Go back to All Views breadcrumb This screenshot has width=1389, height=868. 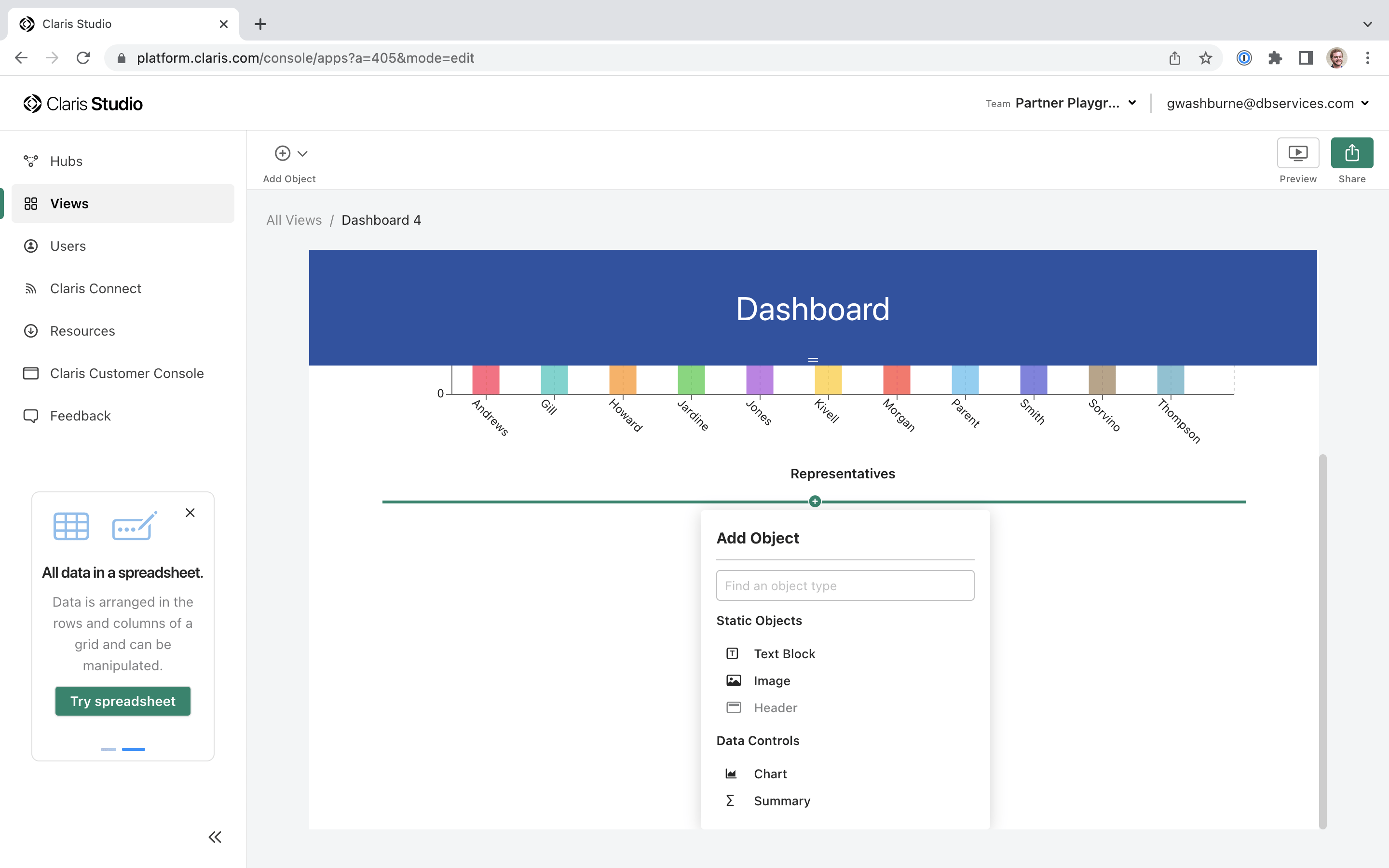coord(294,220)
